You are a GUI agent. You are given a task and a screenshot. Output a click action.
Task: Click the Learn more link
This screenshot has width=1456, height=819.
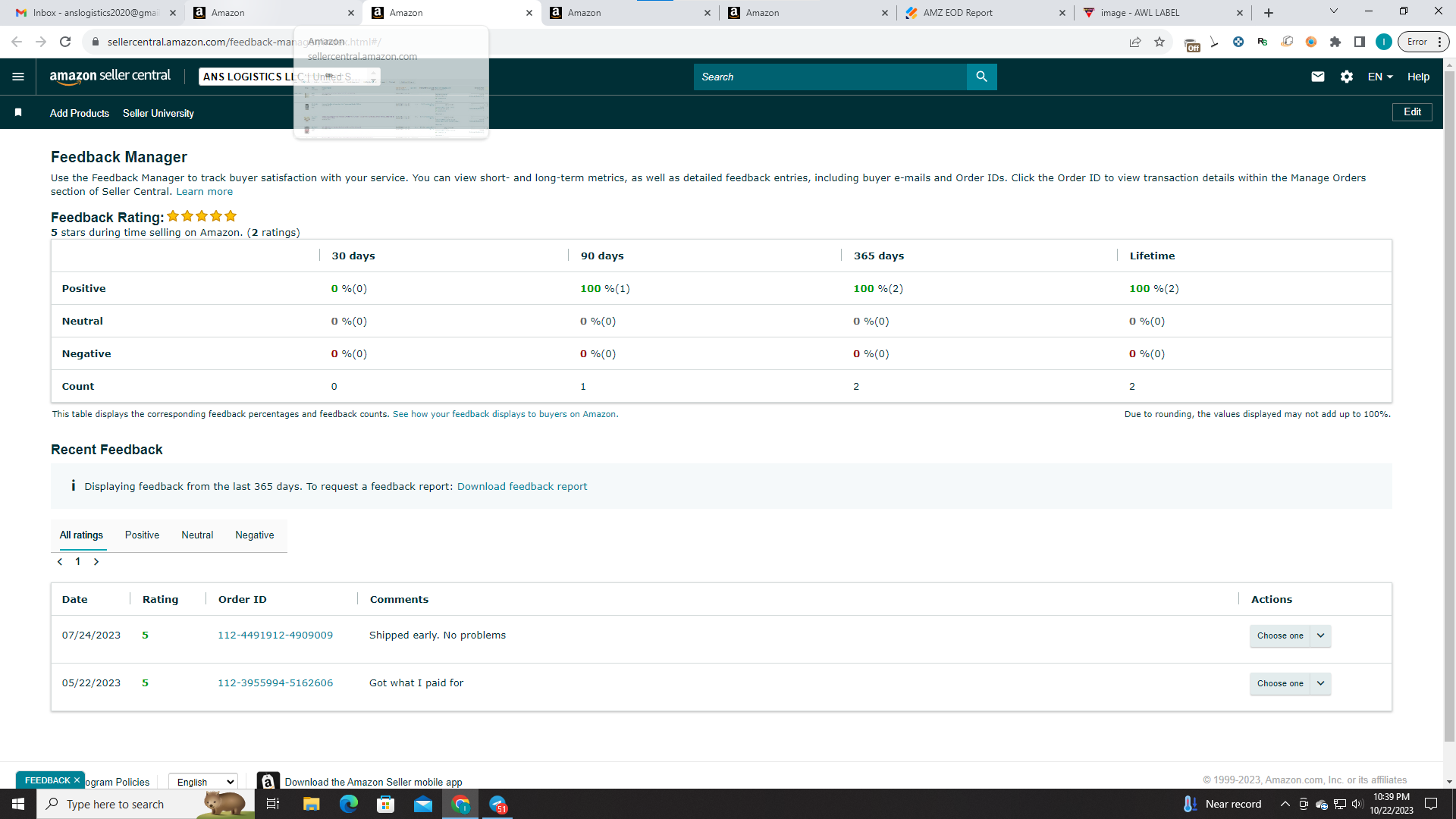pos(205,192)
